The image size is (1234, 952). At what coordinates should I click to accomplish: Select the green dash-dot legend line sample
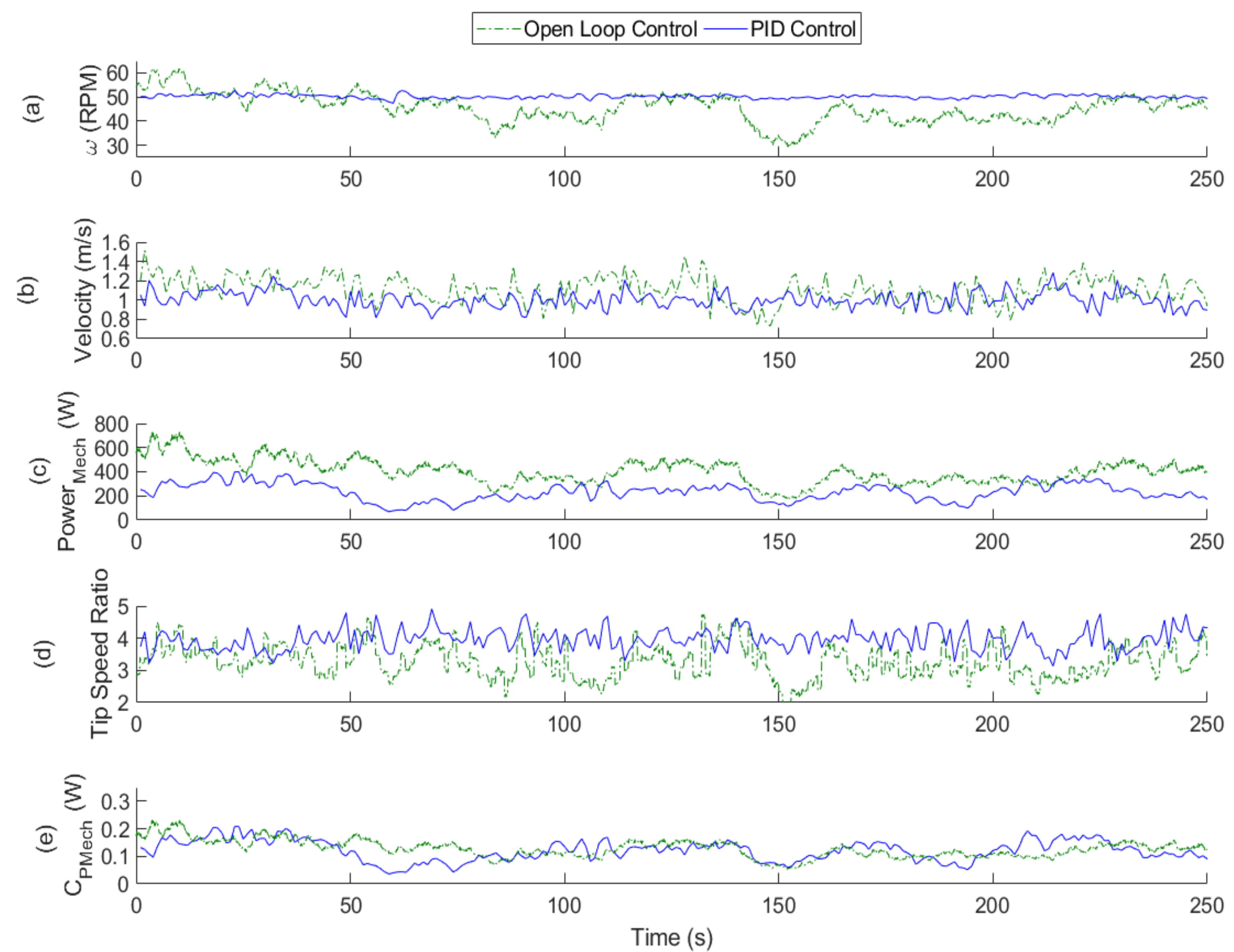point(498,29)
